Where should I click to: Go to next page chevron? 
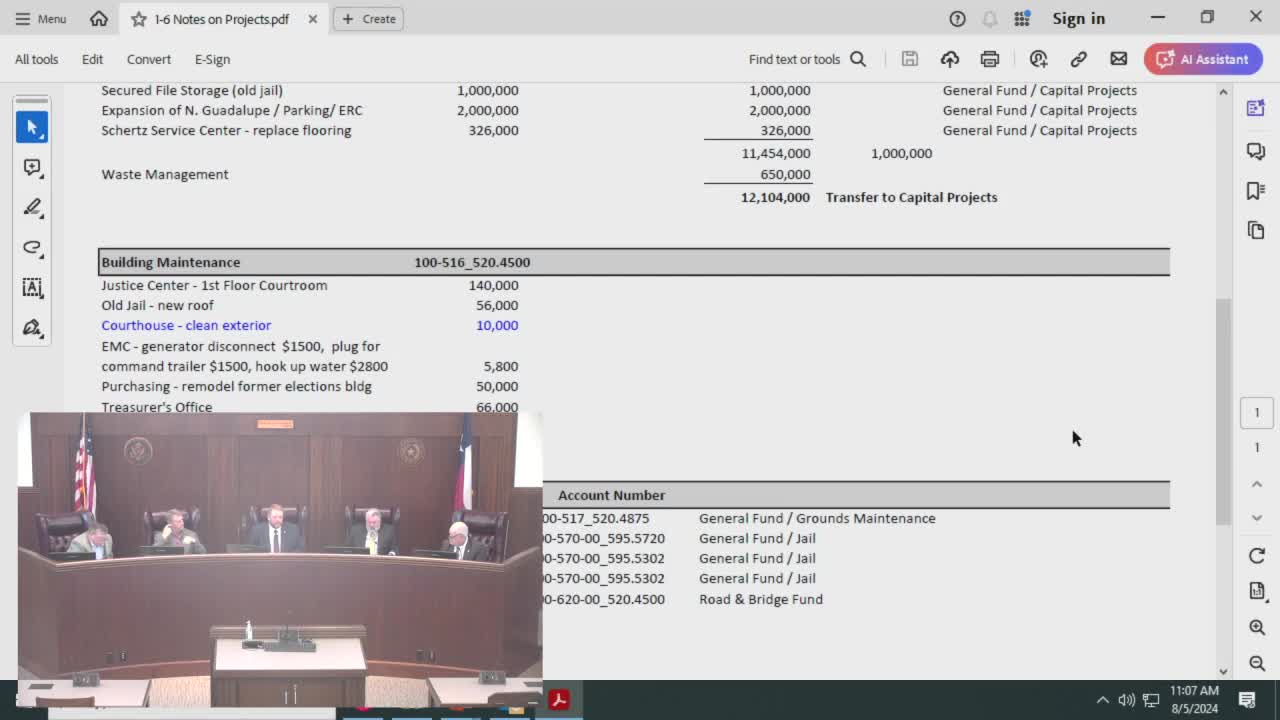tap(1257, 518)
